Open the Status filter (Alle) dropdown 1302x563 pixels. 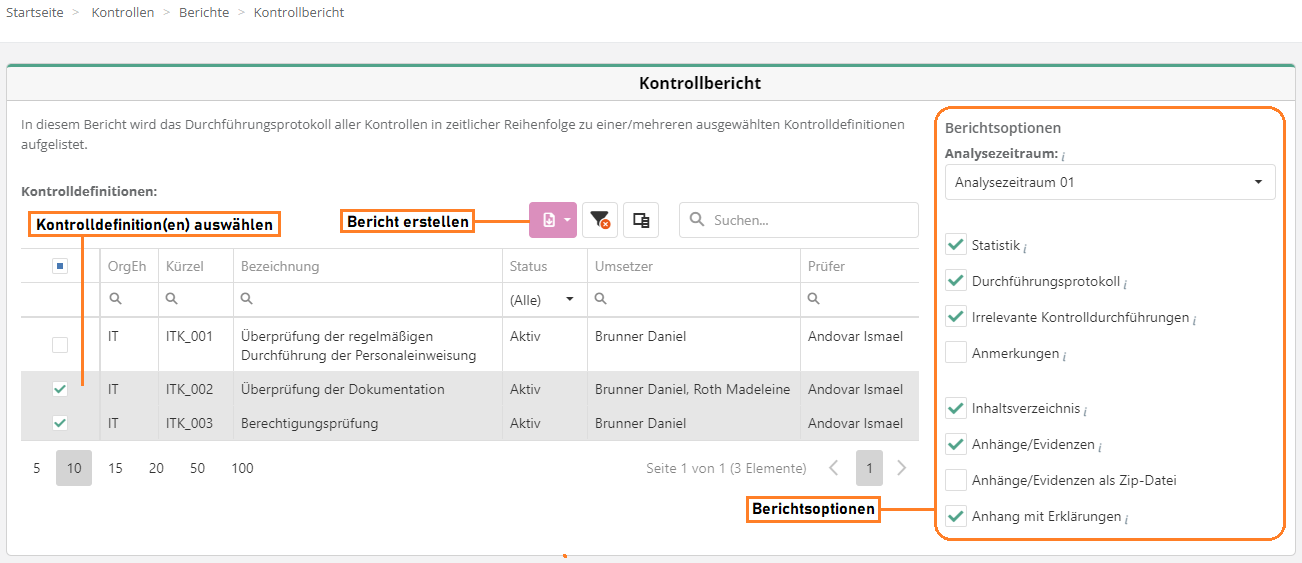tap(543, 299)
